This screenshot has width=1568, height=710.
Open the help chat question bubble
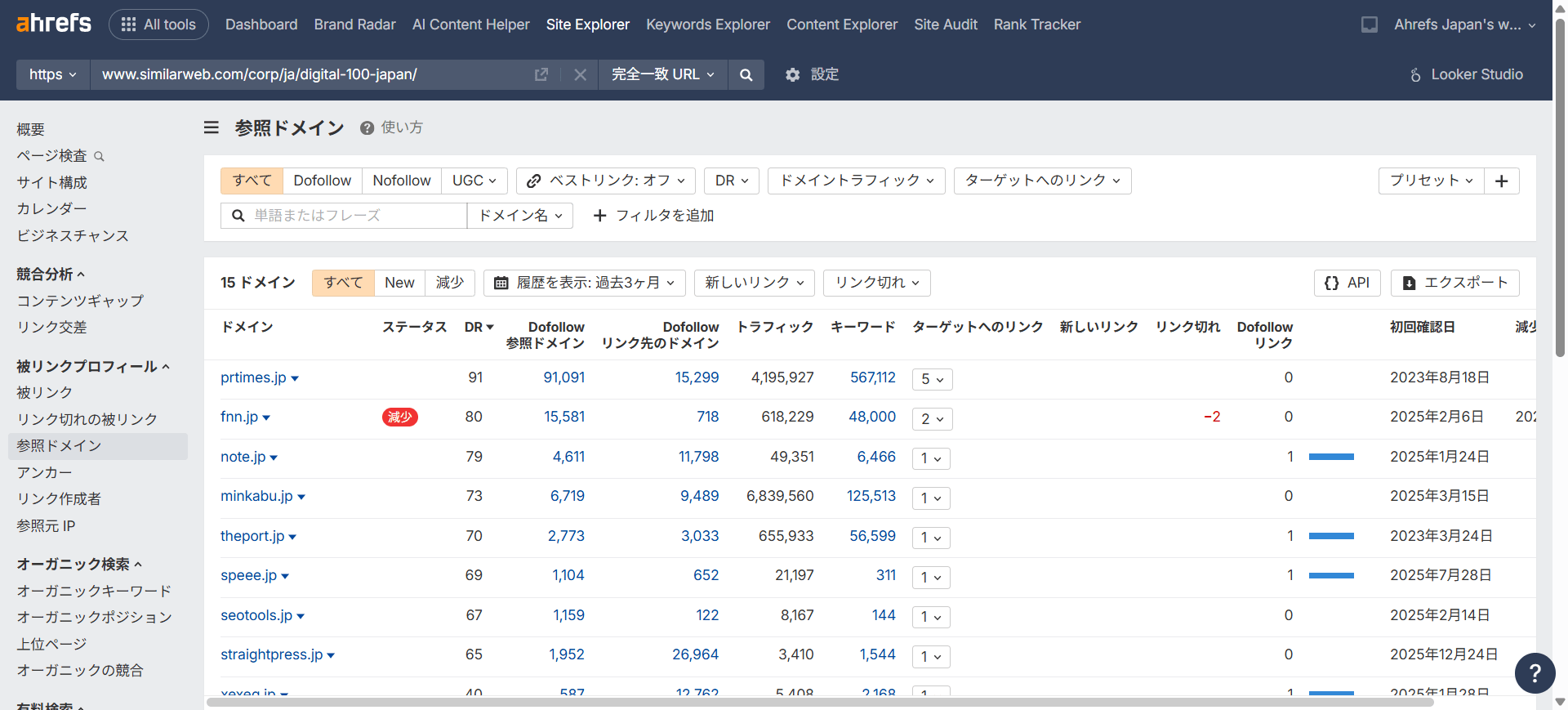[x=1535, y=673]
